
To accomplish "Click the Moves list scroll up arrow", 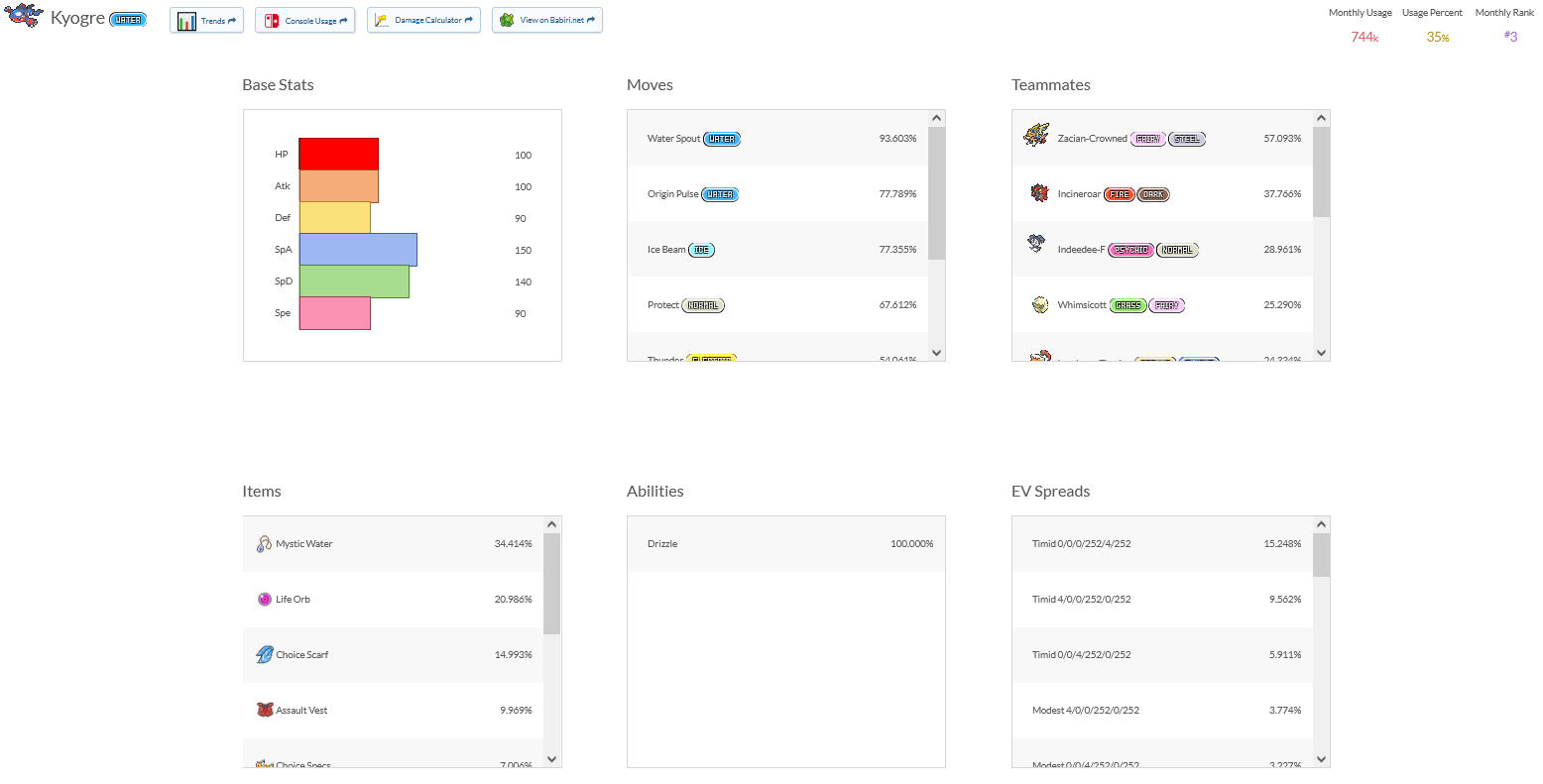I will 936,118.
